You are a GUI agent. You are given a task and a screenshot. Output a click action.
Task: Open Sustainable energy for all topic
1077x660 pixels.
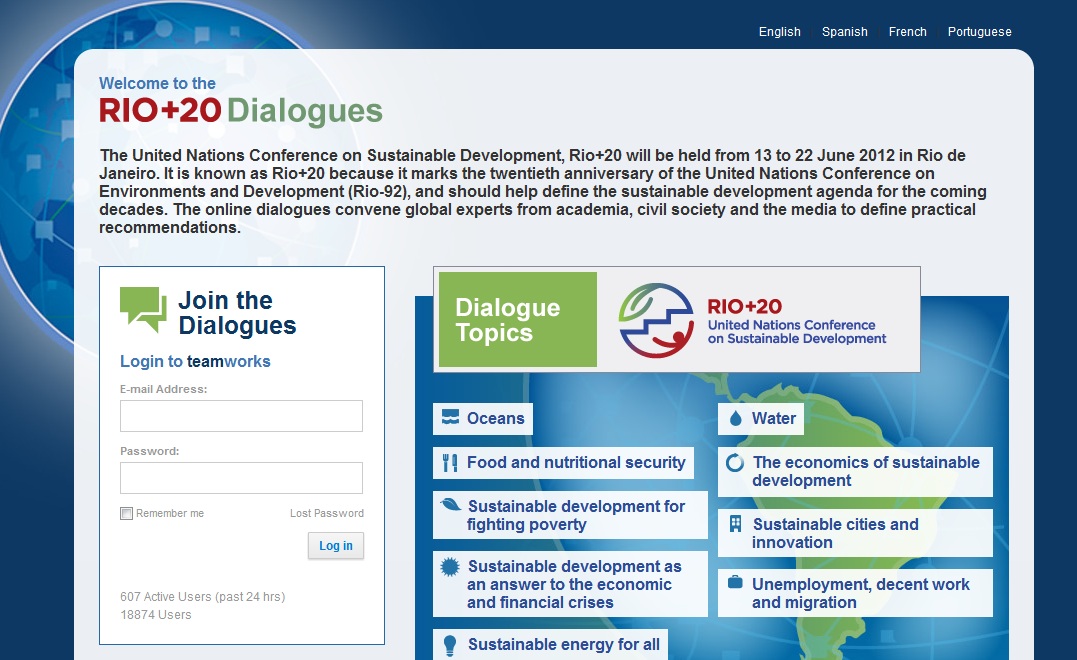coord(550,644)
